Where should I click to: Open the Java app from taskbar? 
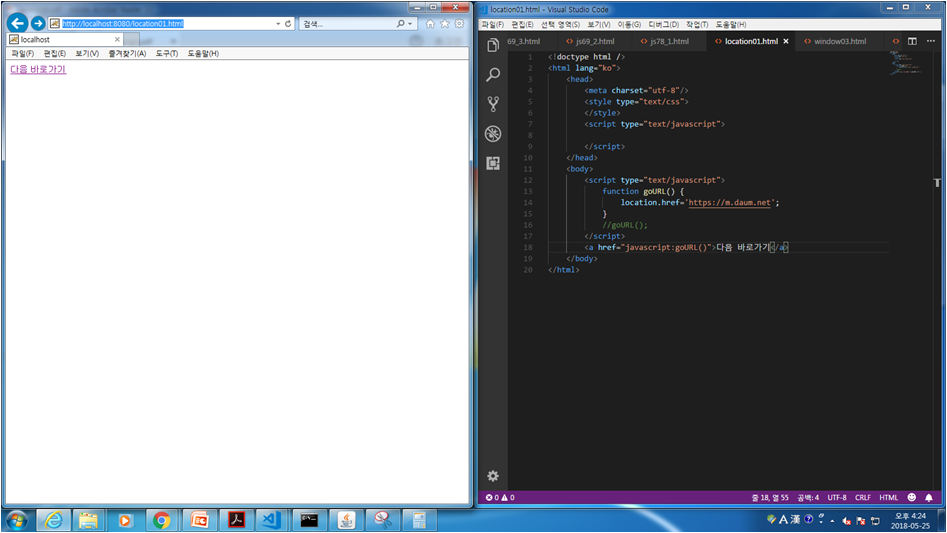(346, 520)
